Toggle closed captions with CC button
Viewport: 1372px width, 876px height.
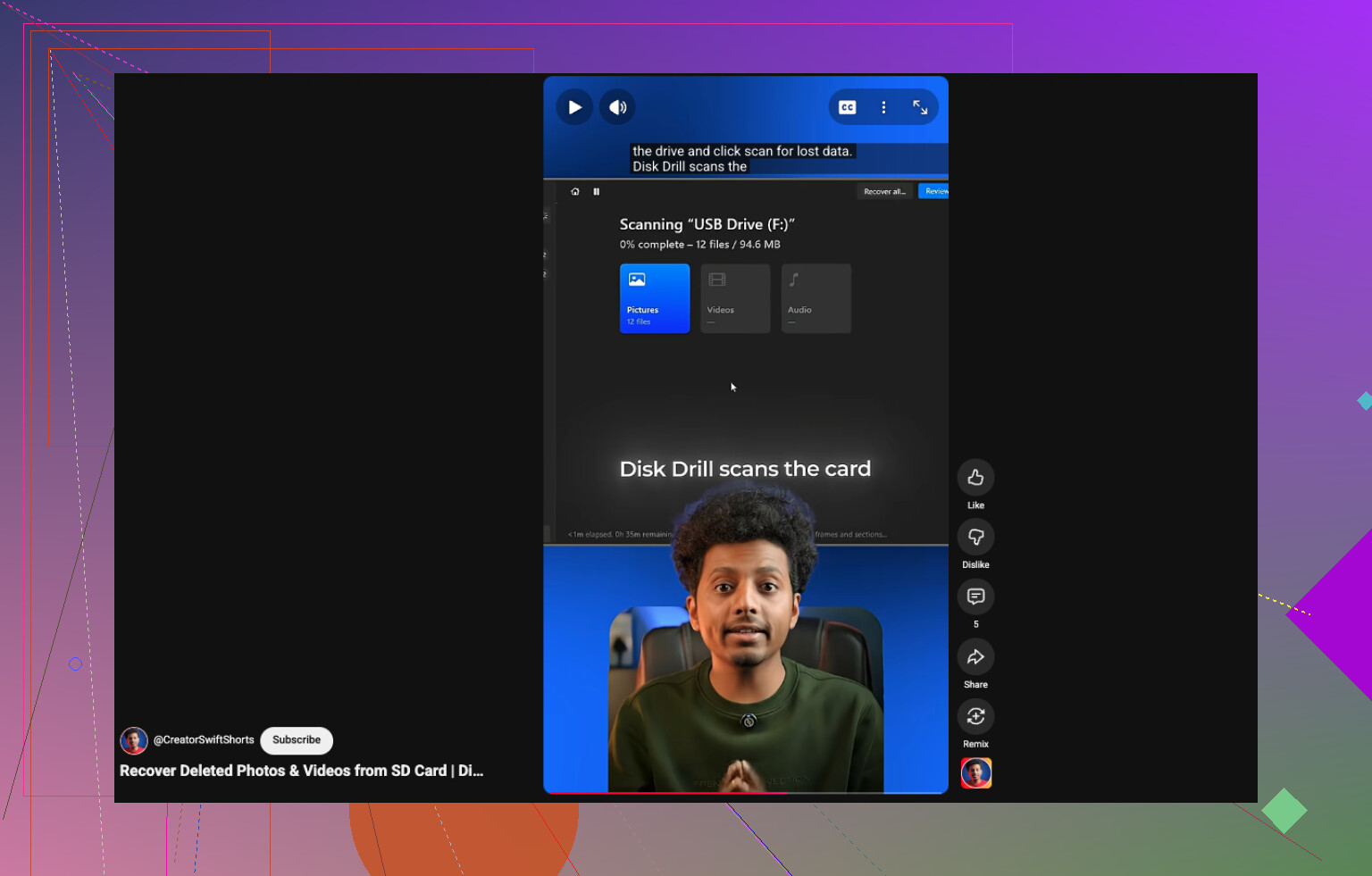coord(848,107)
